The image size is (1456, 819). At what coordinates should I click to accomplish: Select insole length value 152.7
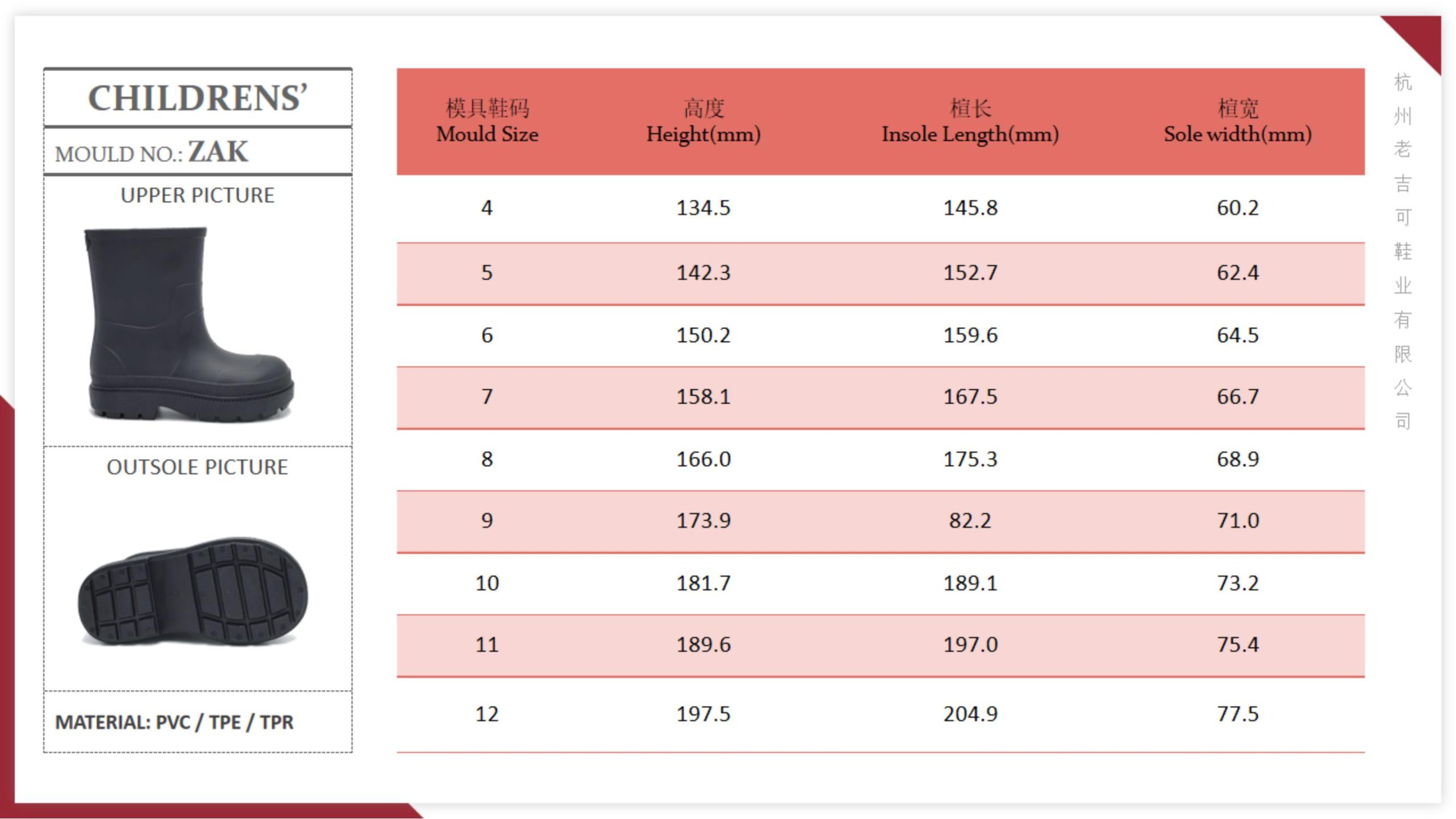(970, 272)
